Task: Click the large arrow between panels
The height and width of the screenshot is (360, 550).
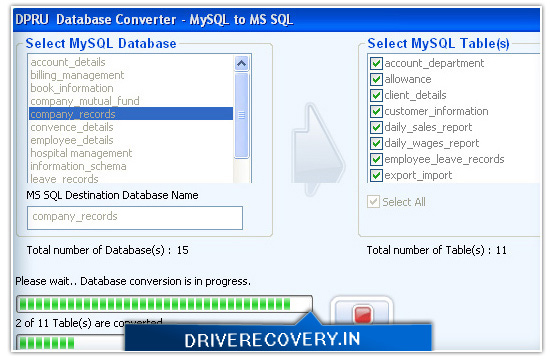Action: 318,149
